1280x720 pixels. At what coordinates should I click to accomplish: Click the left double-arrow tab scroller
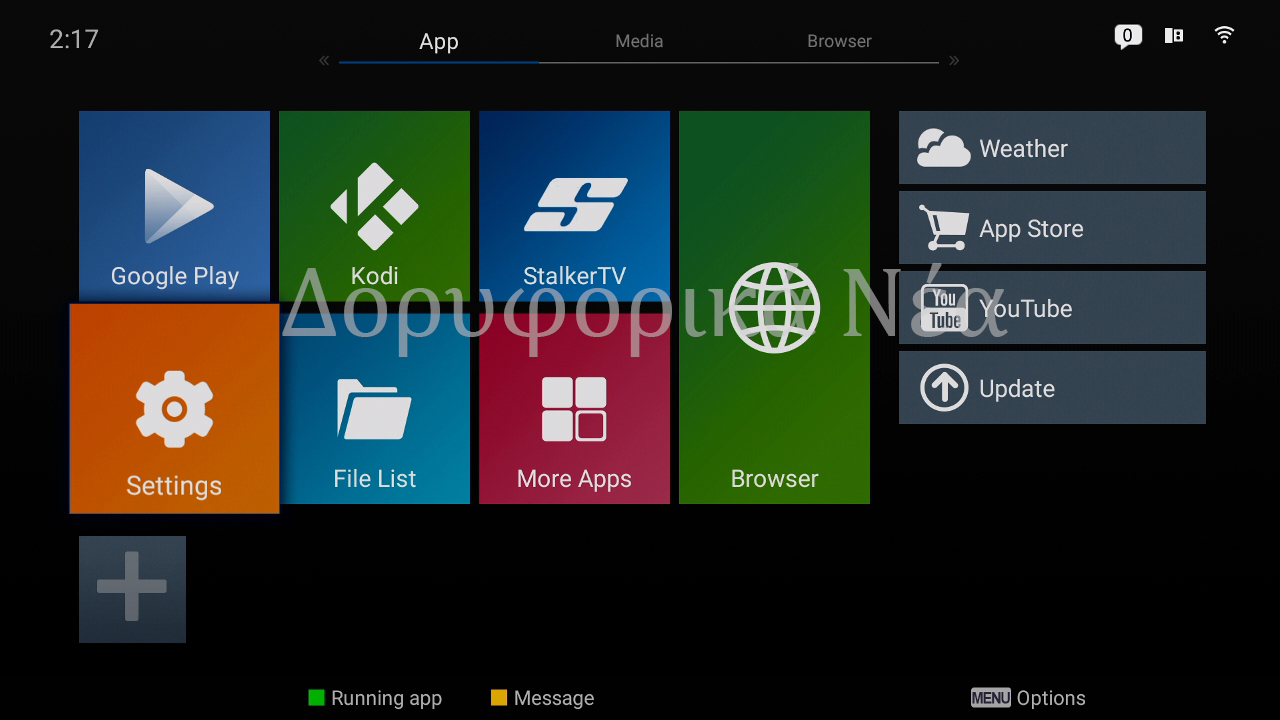point(324,61)
